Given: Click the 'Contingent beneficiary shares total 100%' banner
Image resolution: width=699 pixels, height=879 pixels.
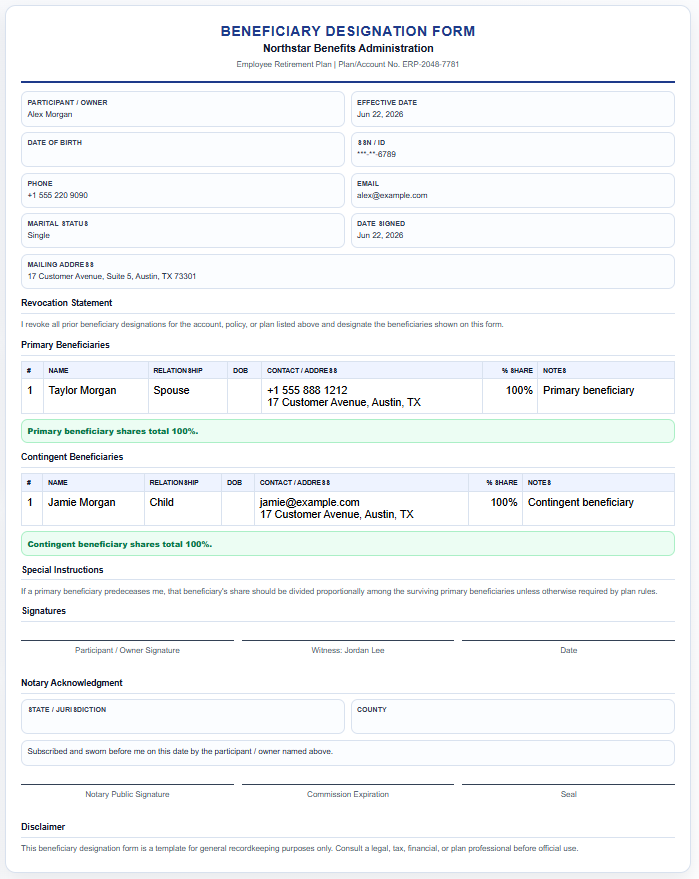Looking at the screenshot, I should pos(348,544).
